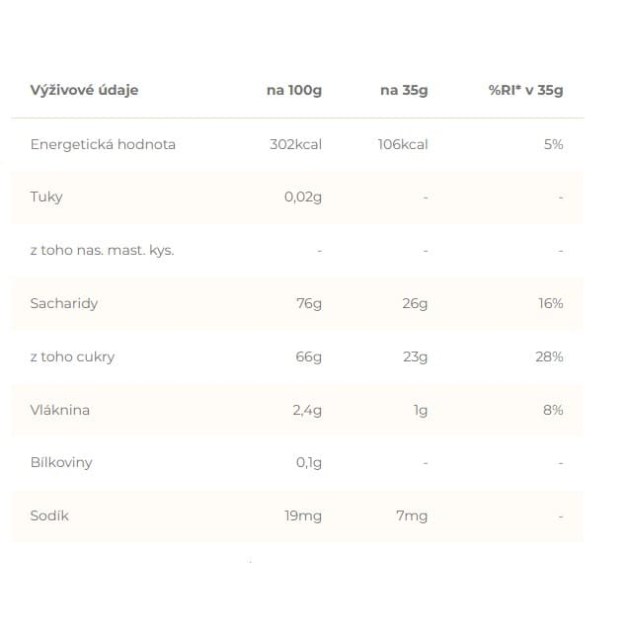Image resolution: width=630 pixels, height=630 pixels.
Task: Click the z toho cukry label
Action: (72, 357)
